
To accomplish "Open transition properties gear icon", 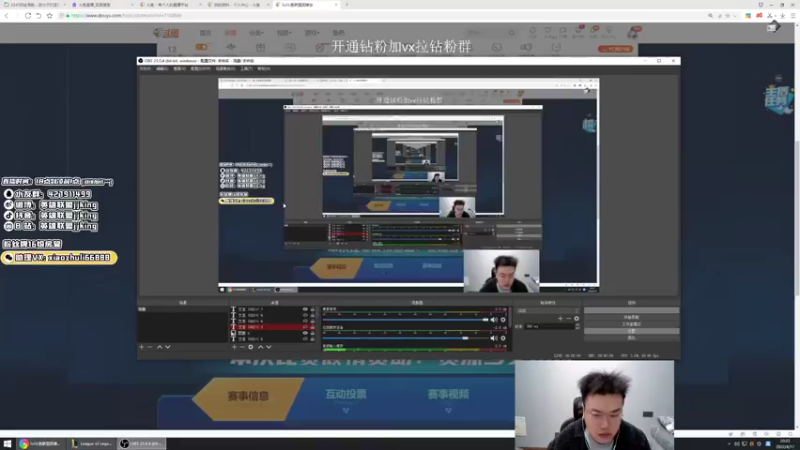I will click(577, 318).
